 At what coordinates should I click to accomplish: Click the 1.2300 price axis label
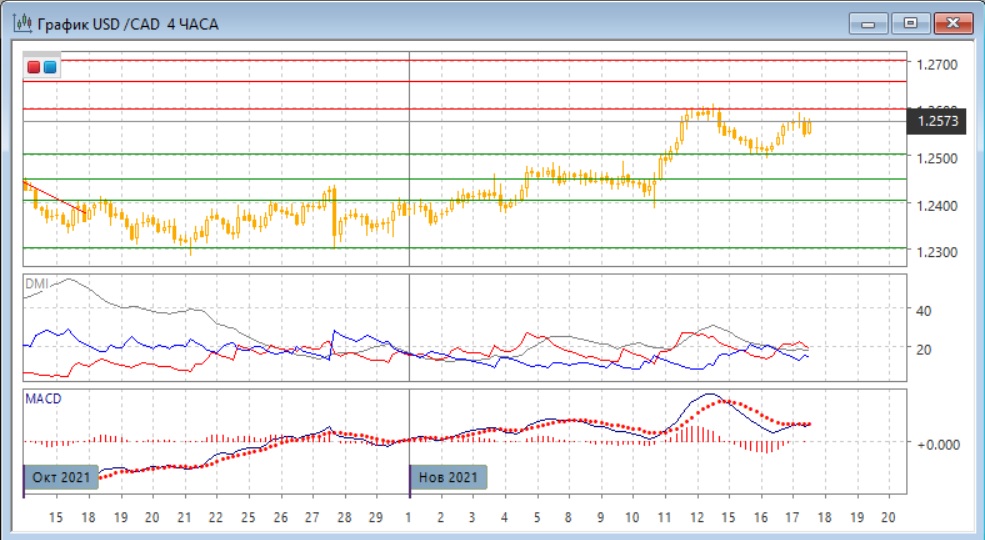(x=936, y=252)
